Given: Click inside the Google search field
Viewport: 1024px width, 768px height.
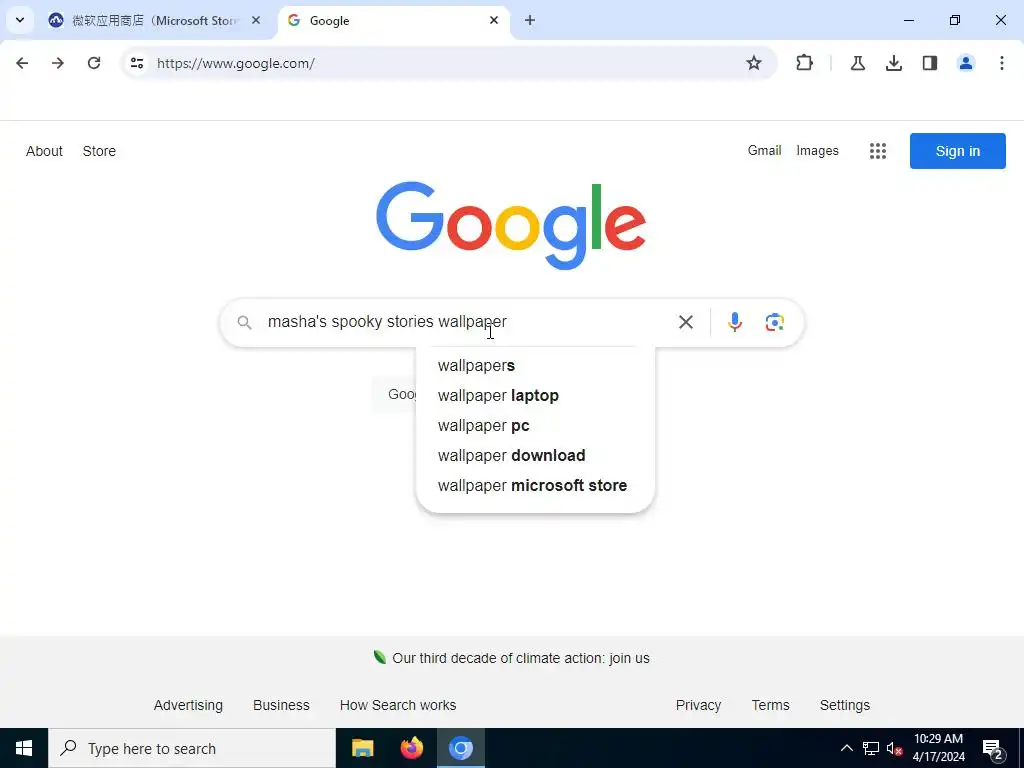Looking at the screenshot, I should (464, 322).
